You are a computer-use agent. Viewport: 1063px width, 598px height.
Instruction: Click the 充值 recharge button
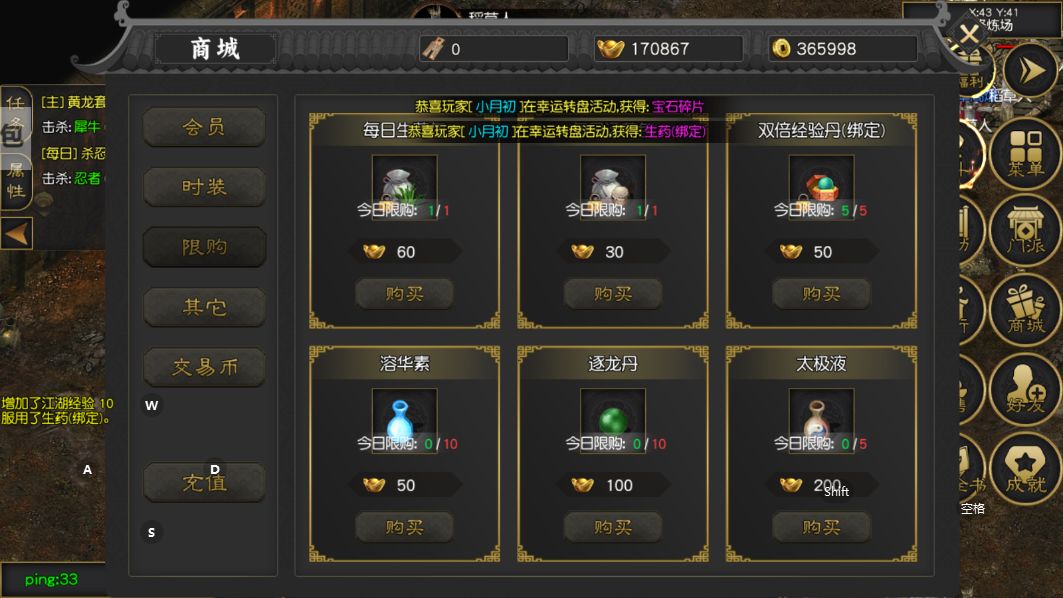(204, 483)
